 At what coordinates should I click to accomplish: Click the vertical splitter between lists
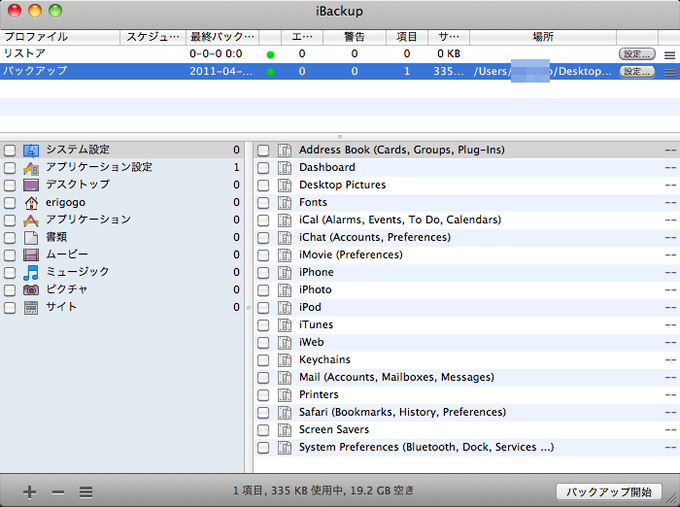[x=248, y=307]
